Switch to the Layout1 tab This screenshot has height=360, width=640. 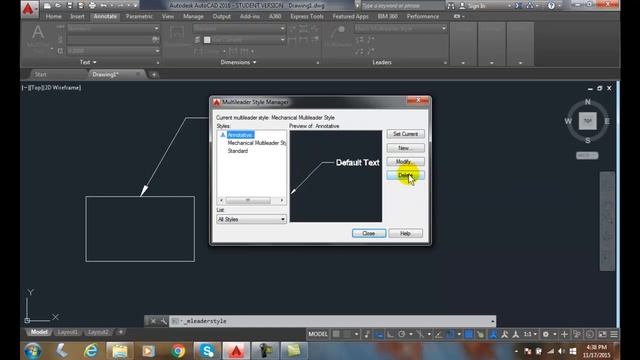pos(67,332)
